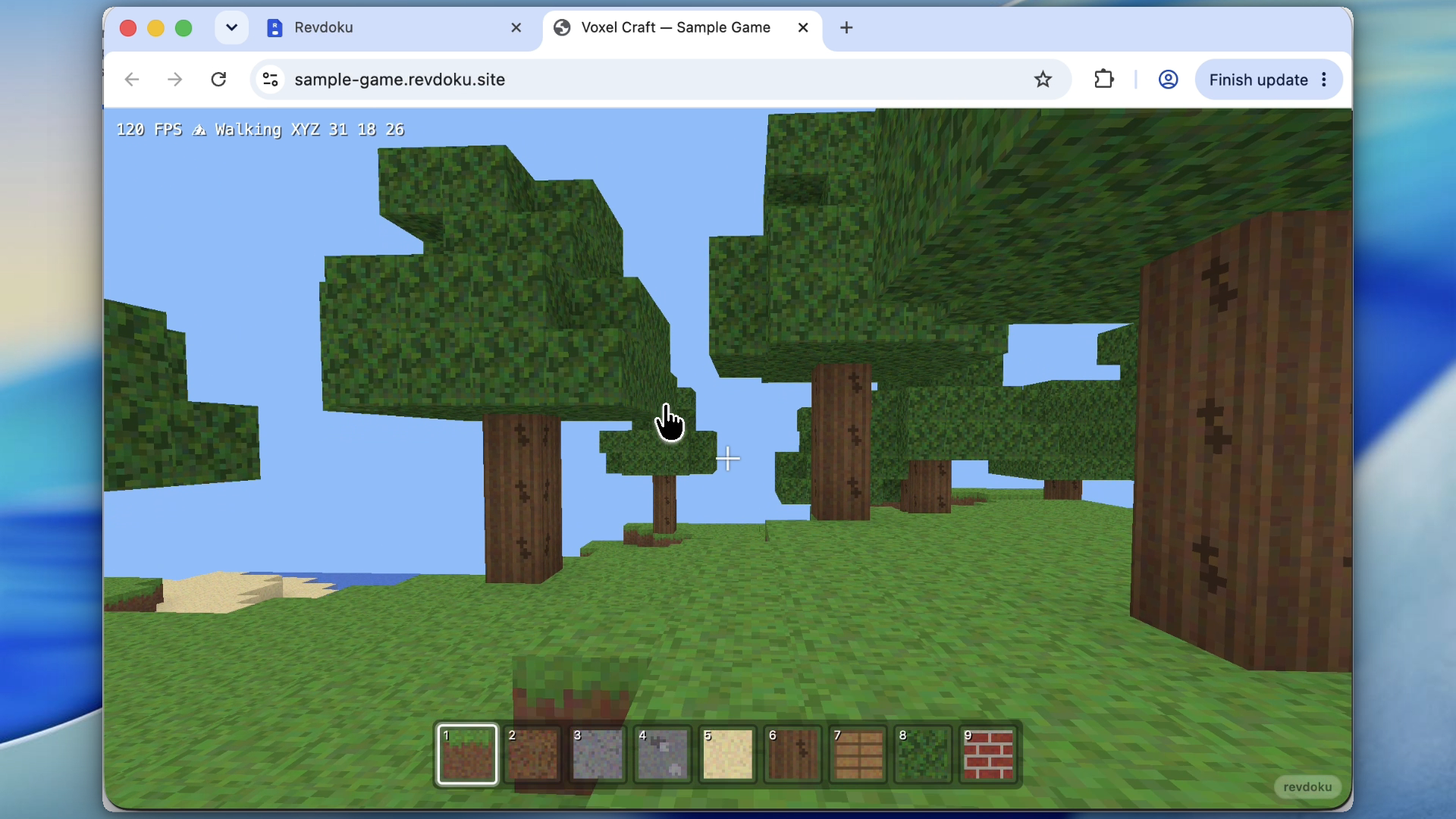Select the sand block in hotbar slot 5

[728, 755]
